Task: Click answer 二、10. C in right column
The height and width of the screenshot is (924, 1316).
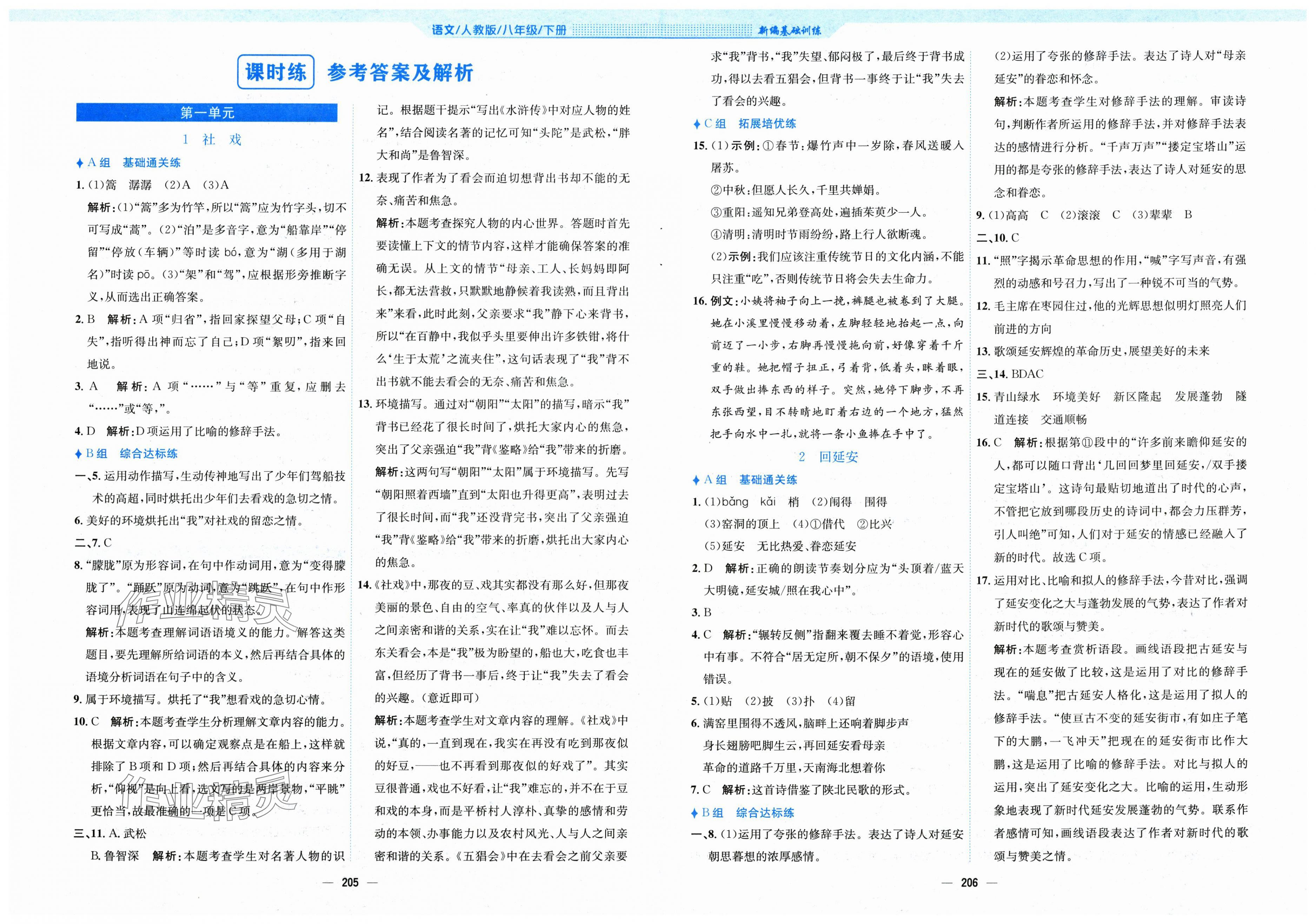Action: tap(998, 237)
